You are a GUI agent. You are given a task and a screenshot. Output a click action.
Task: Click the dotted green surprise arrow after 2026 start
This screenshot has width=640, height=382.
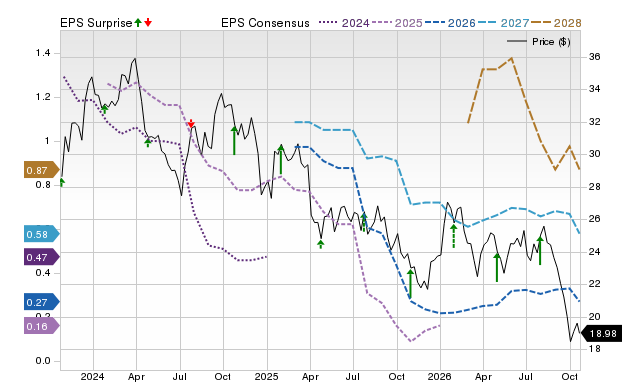453,235
